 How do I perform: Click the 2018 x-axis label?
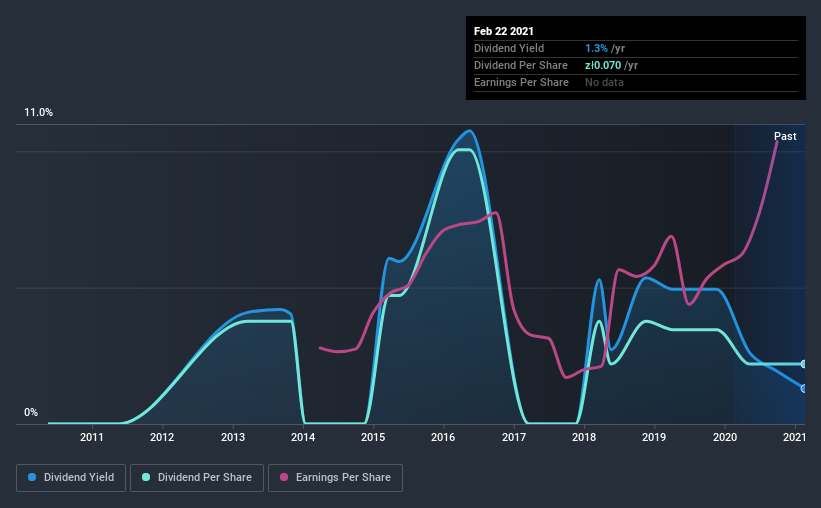click(x=584, y=437)
